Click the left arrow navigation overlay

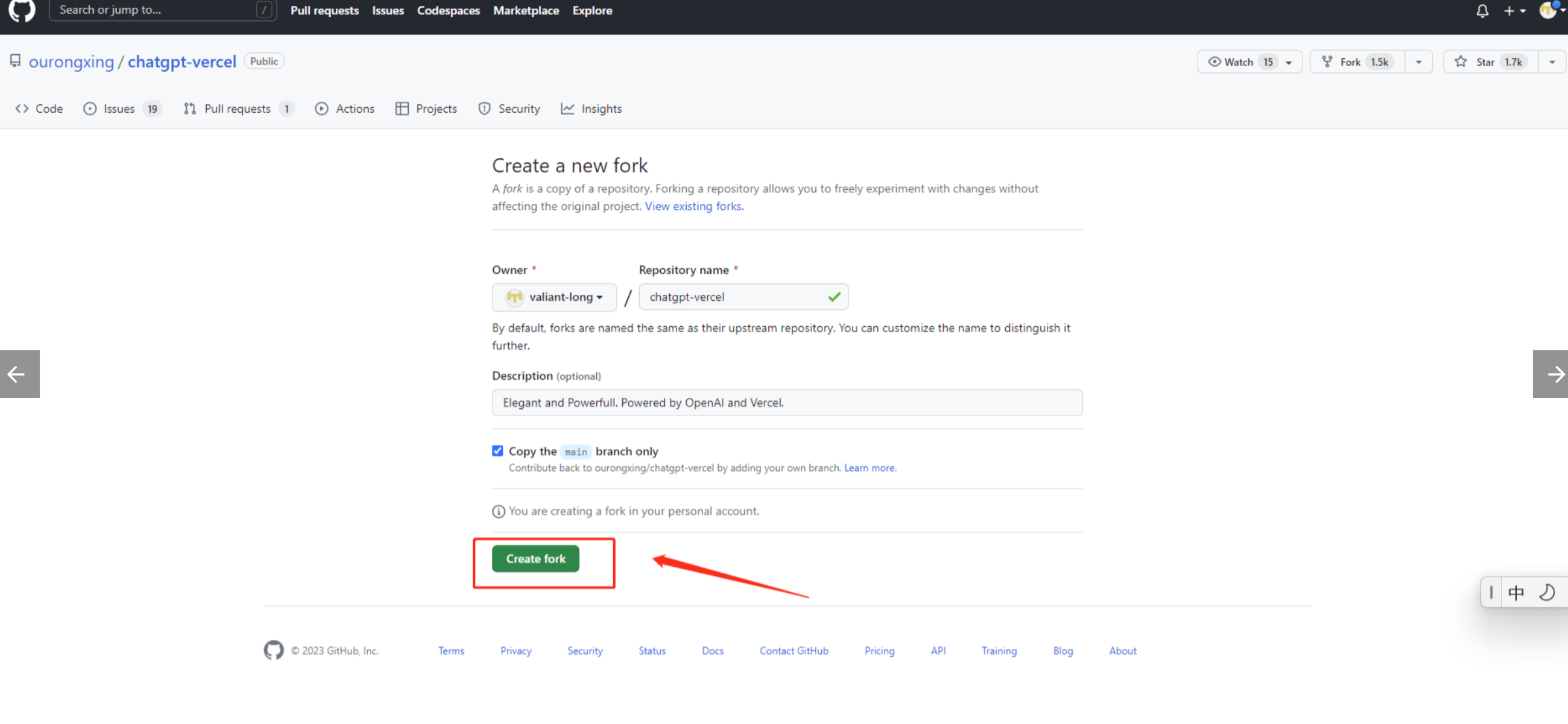pyautogui.click(x=19, y=374)
